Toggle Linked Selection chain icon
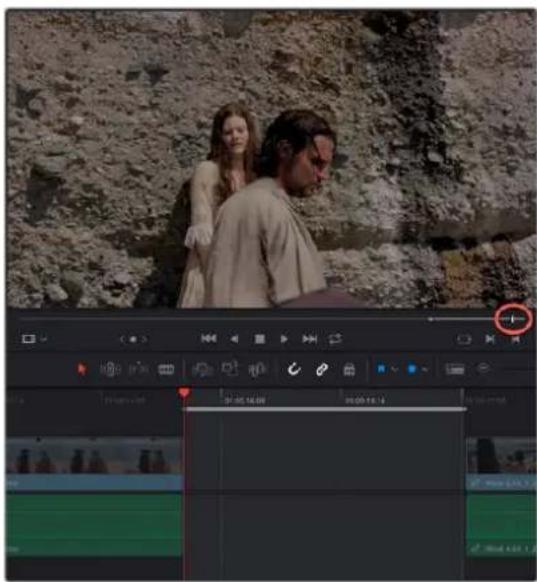 [x=322, y=369]
